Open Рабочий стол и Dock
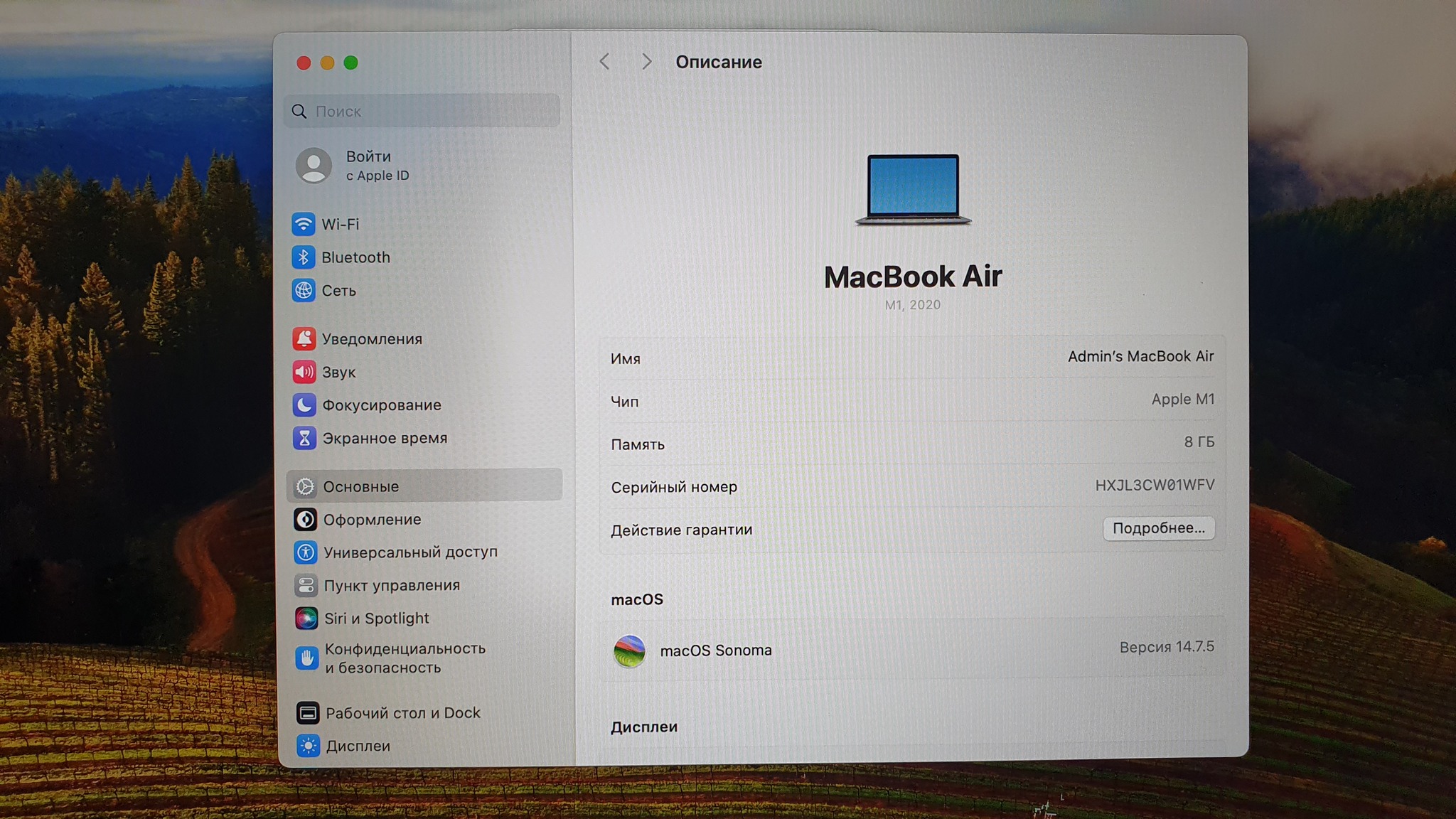1456x819 pixels. (x=402, y=712)
